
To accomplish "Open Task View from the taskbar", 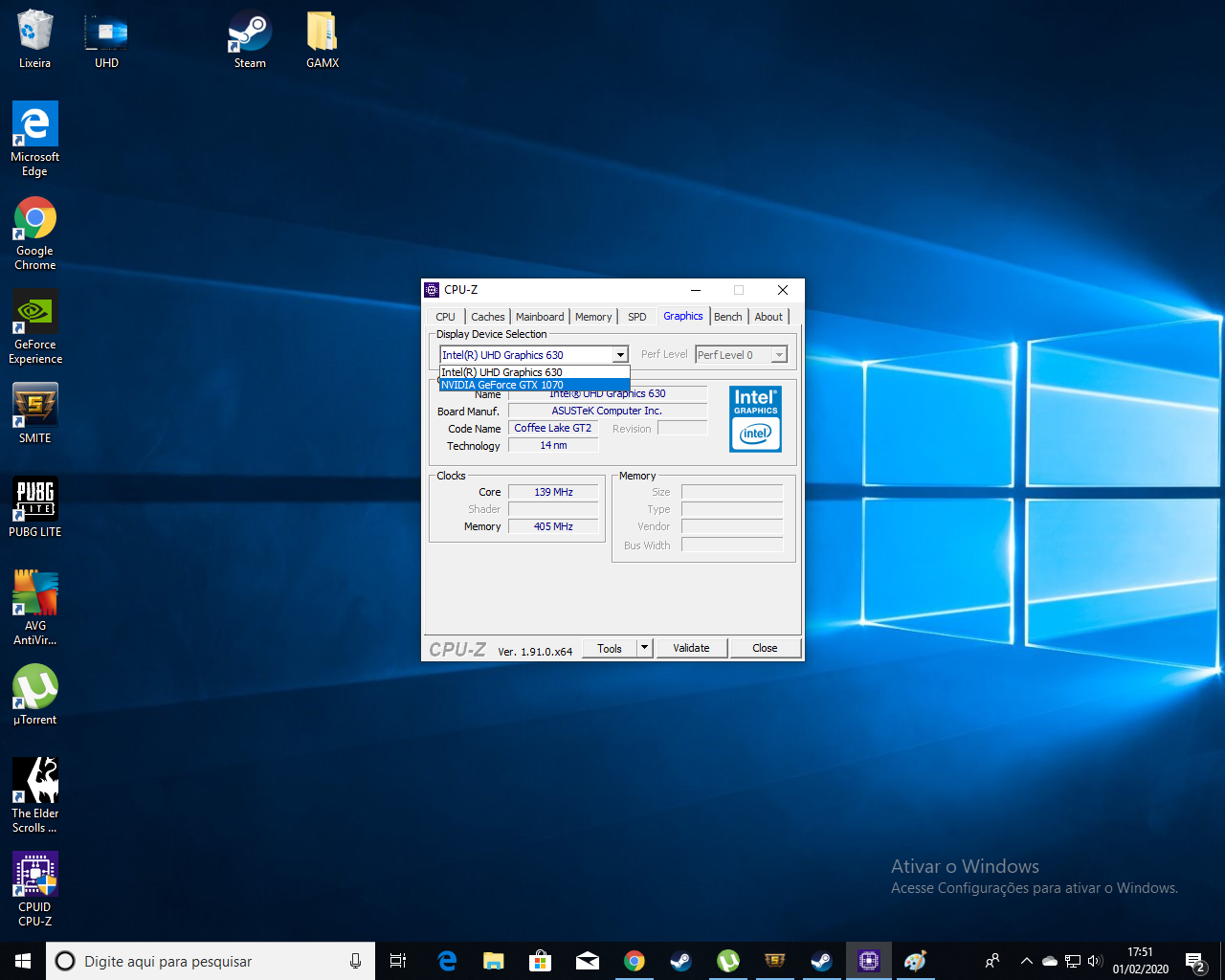I will (398, 961).
